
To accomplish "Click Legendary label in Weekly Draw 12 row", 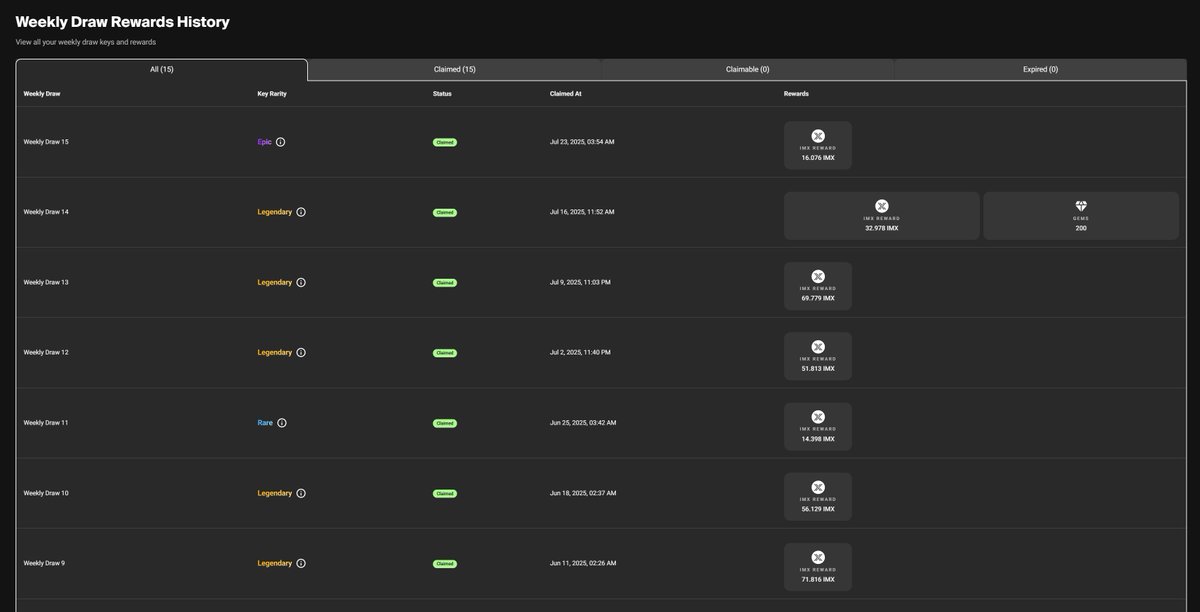I will [x=275, y=352].
